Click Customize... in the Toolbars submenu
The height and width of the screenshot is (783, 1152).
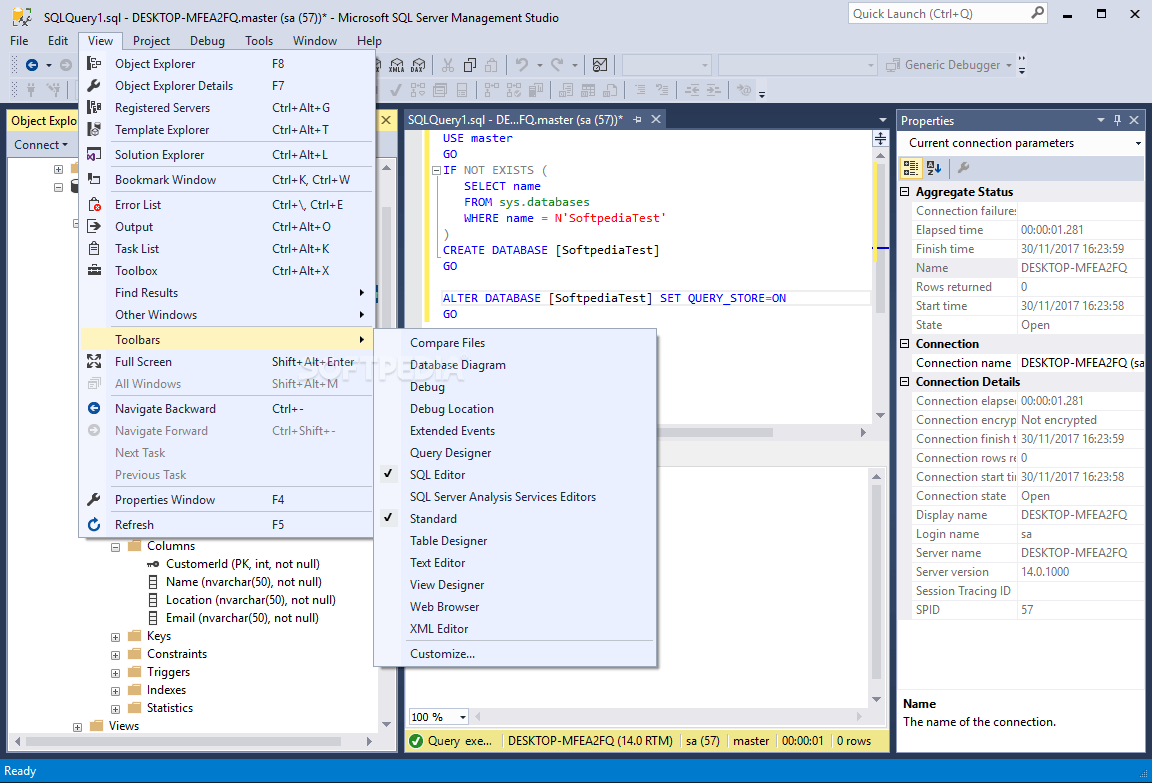pyautogui.click(x=442, y=654)
